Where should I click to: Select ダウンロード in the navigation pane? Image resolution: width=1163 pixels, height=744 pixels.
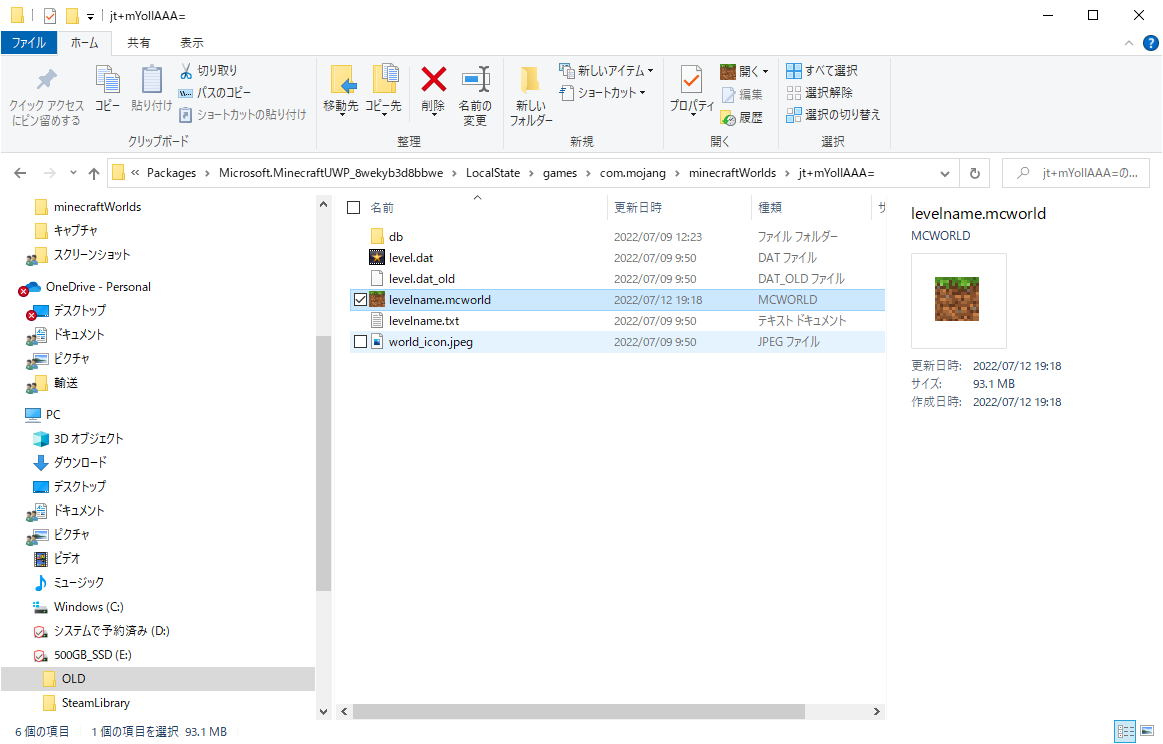point(80,462)
